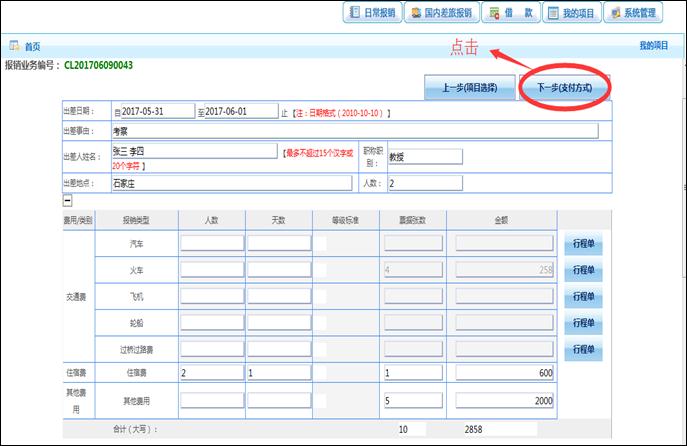
Task: Collapse the expense table with the minus icon
Action: point(66,201)
